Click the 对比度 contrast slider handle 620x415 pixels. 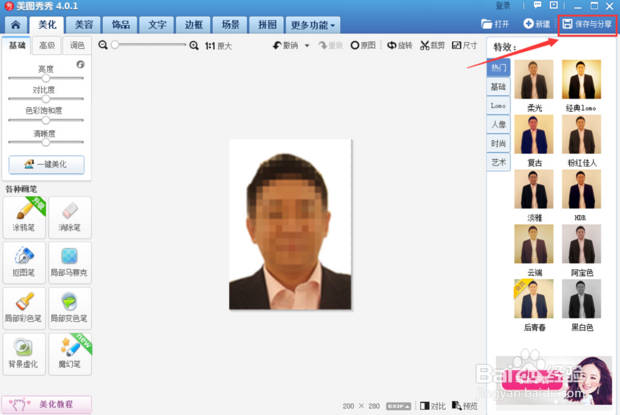(x=46, y=99)
